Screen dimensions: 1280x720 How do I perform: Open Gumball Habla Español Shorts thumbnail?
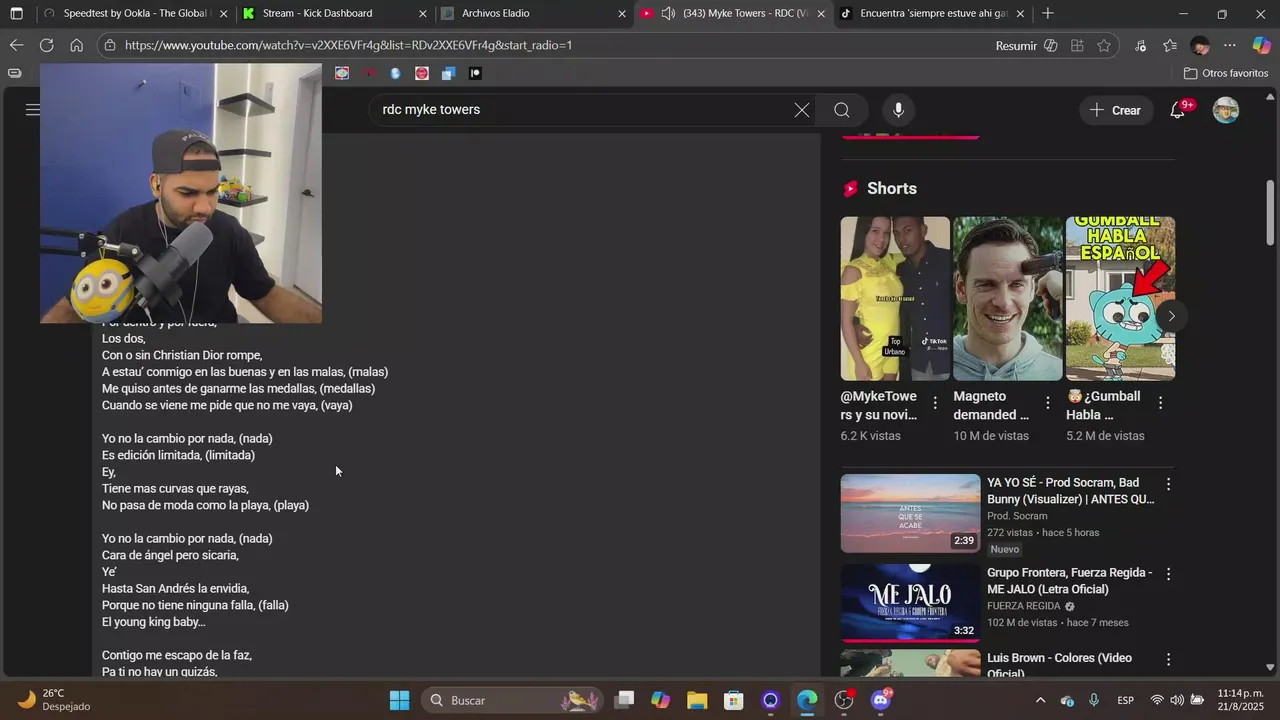(x=1120, y=298)
